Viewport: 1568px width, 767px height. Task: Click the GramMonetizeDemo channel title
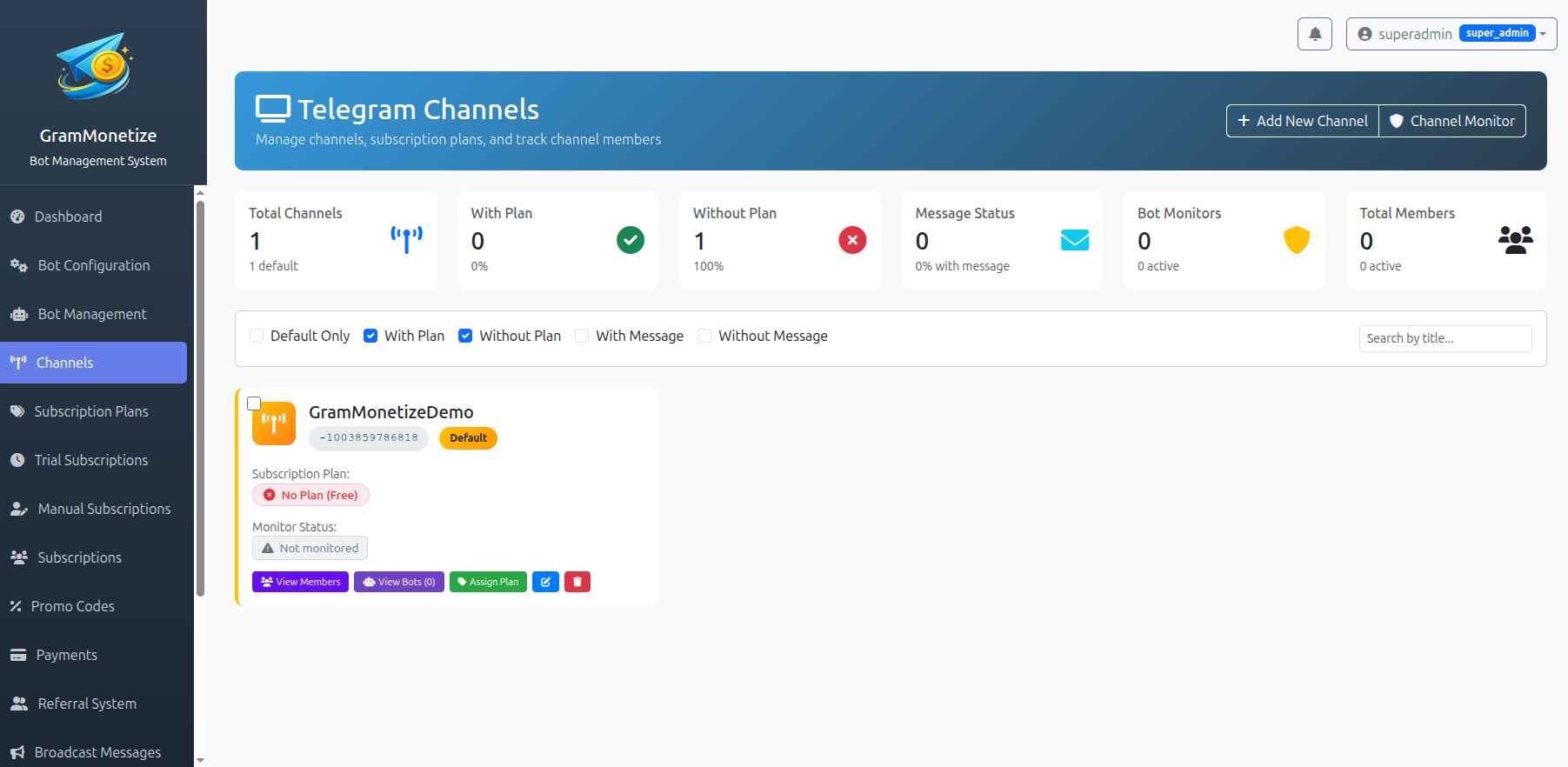(391, 412)
